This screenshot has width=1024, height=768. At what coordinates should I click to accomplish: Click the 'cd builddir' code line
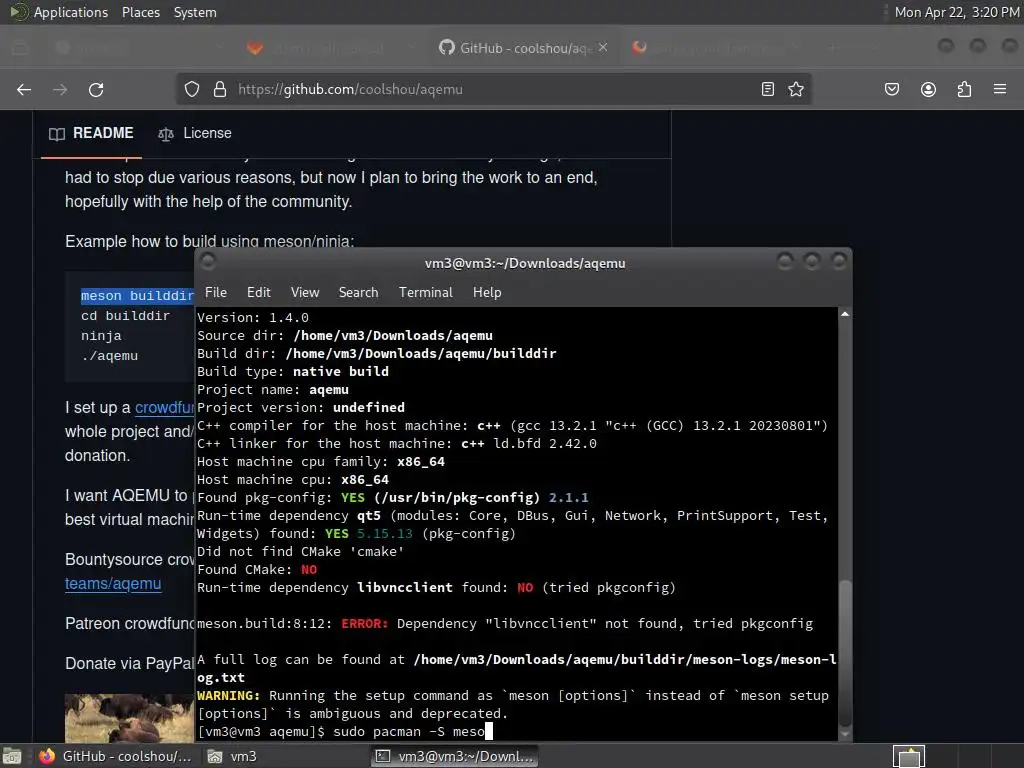[125, 316]
